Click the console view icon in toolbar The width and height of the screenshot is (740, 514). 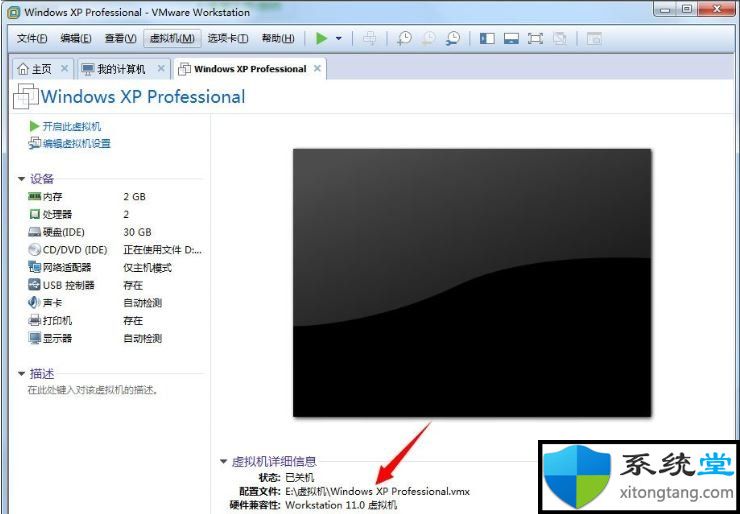594,39
